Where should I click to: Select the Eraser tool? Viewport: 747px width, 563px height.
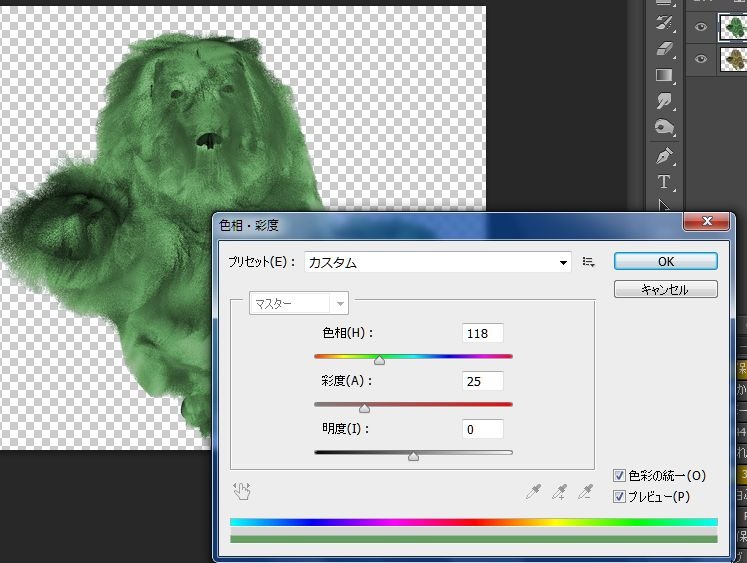[663, 48]
